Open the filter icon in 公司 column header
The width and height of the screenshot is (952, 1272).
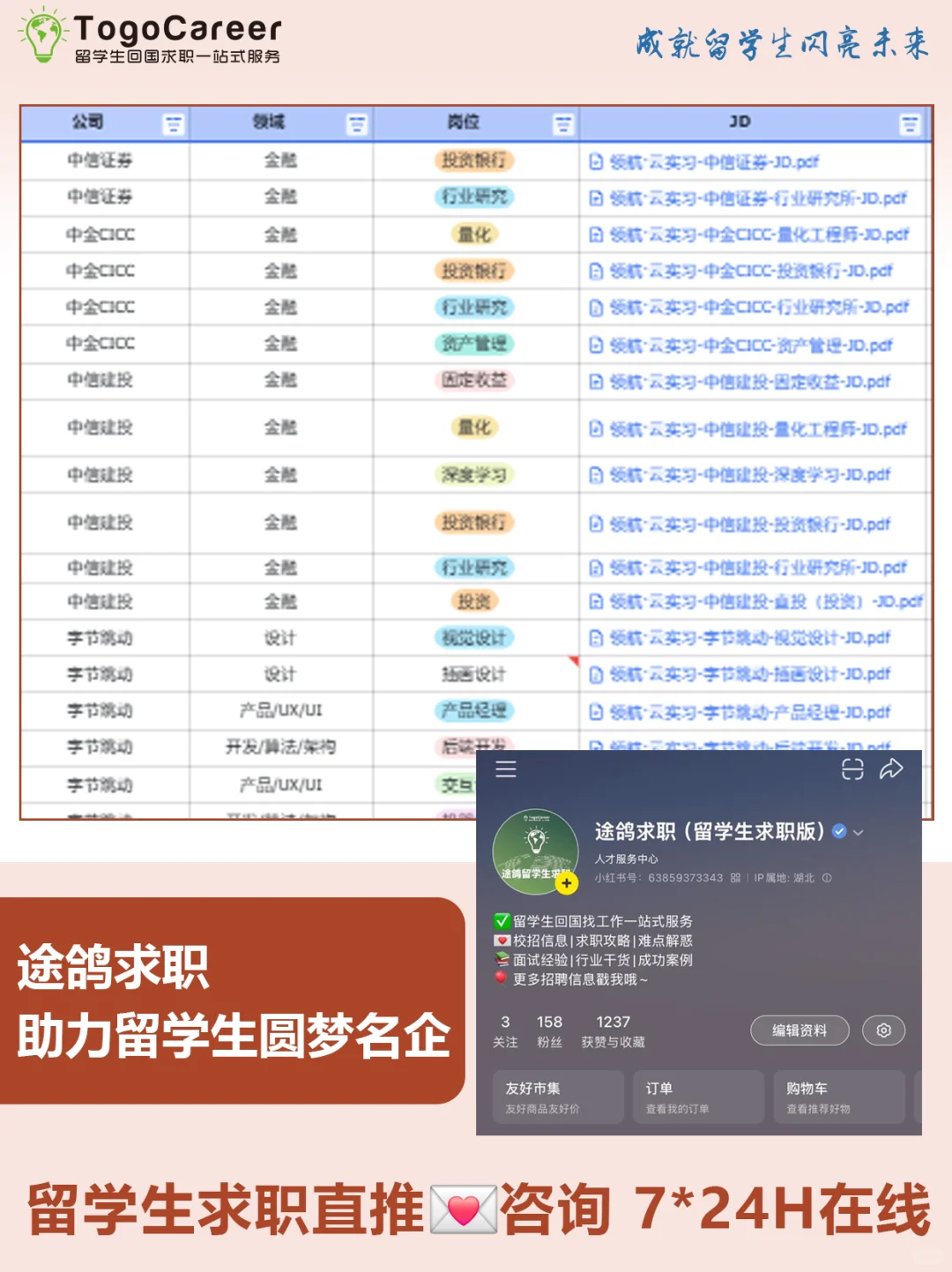click(174, 124)
